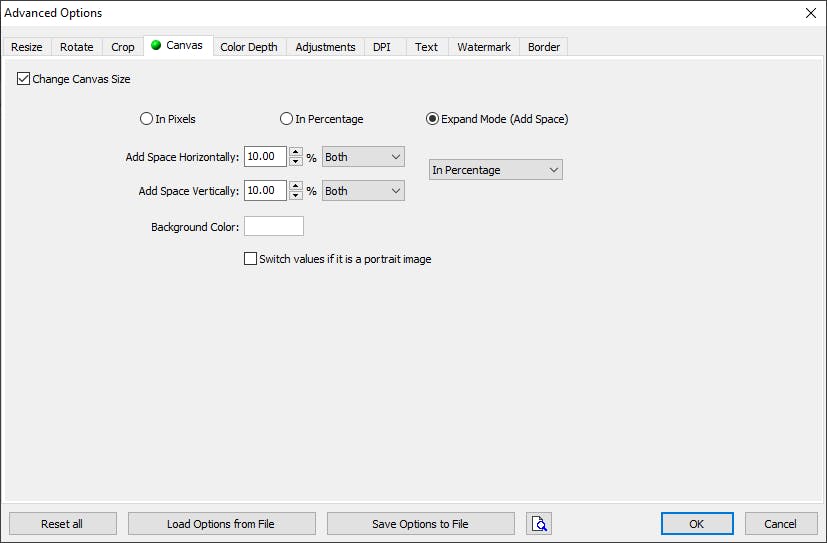The image size is (827, 543).
Task: Increase Add Space Horizontally with up arrow
Action: point(295,152)
